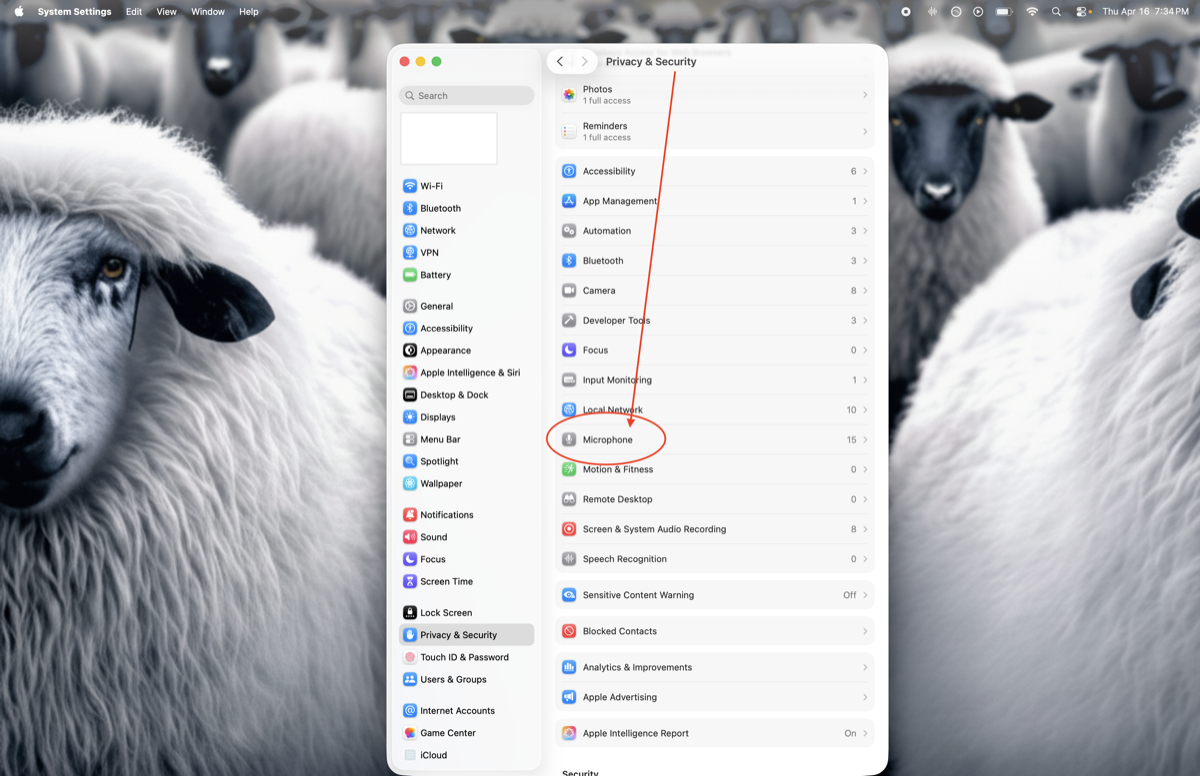Open the Input Monitoring disclosure chevron
Image resolution: width=1200 pixels, height=776 pixels.
(866, 379)
